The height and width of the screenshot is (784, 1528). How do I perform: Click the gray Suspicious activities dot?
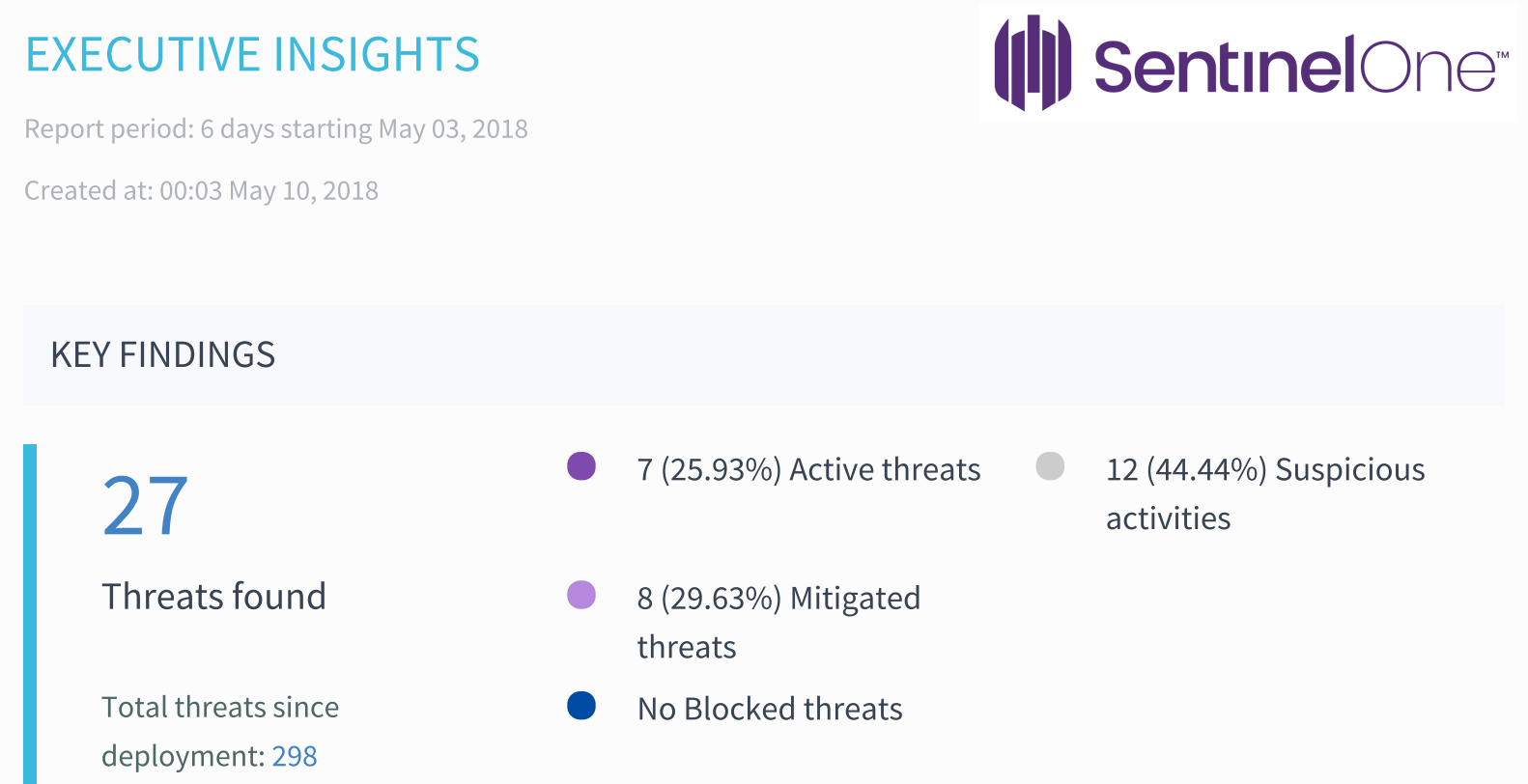pyautogui.click(x=1050, y=466)
